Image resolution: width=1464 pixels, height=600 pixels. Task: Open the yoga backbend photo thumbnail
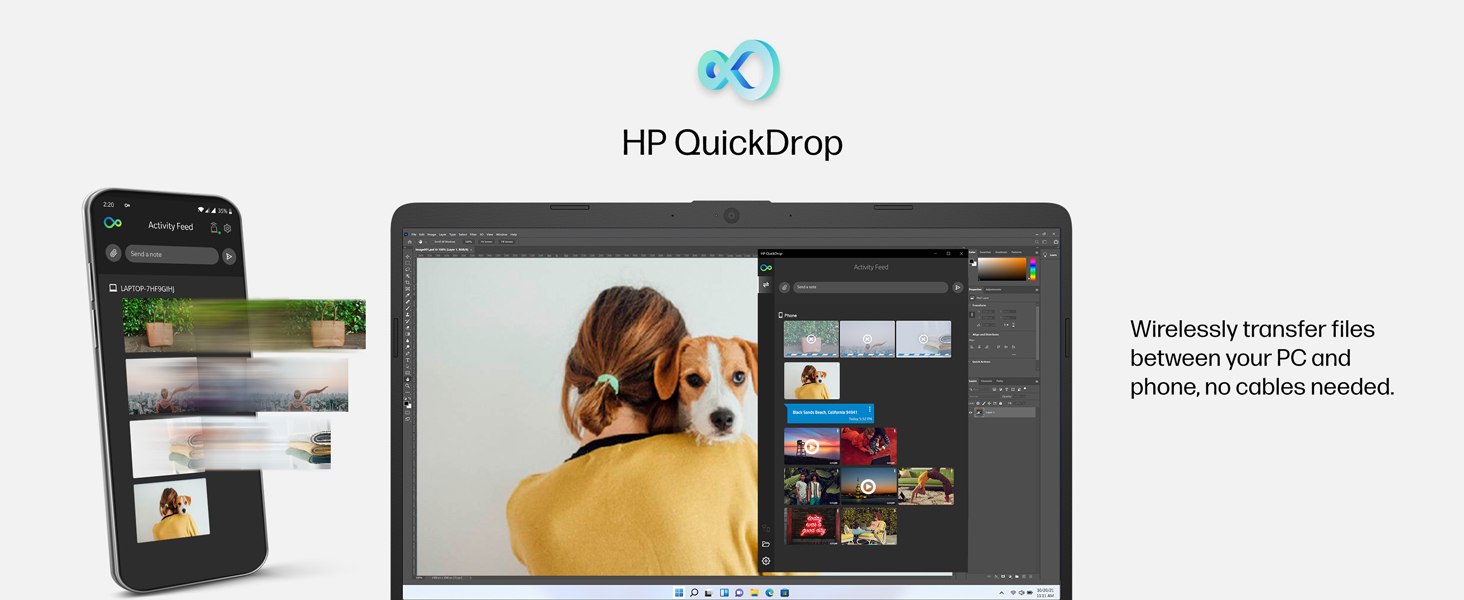pyautogui.click(x=925, y=486)
